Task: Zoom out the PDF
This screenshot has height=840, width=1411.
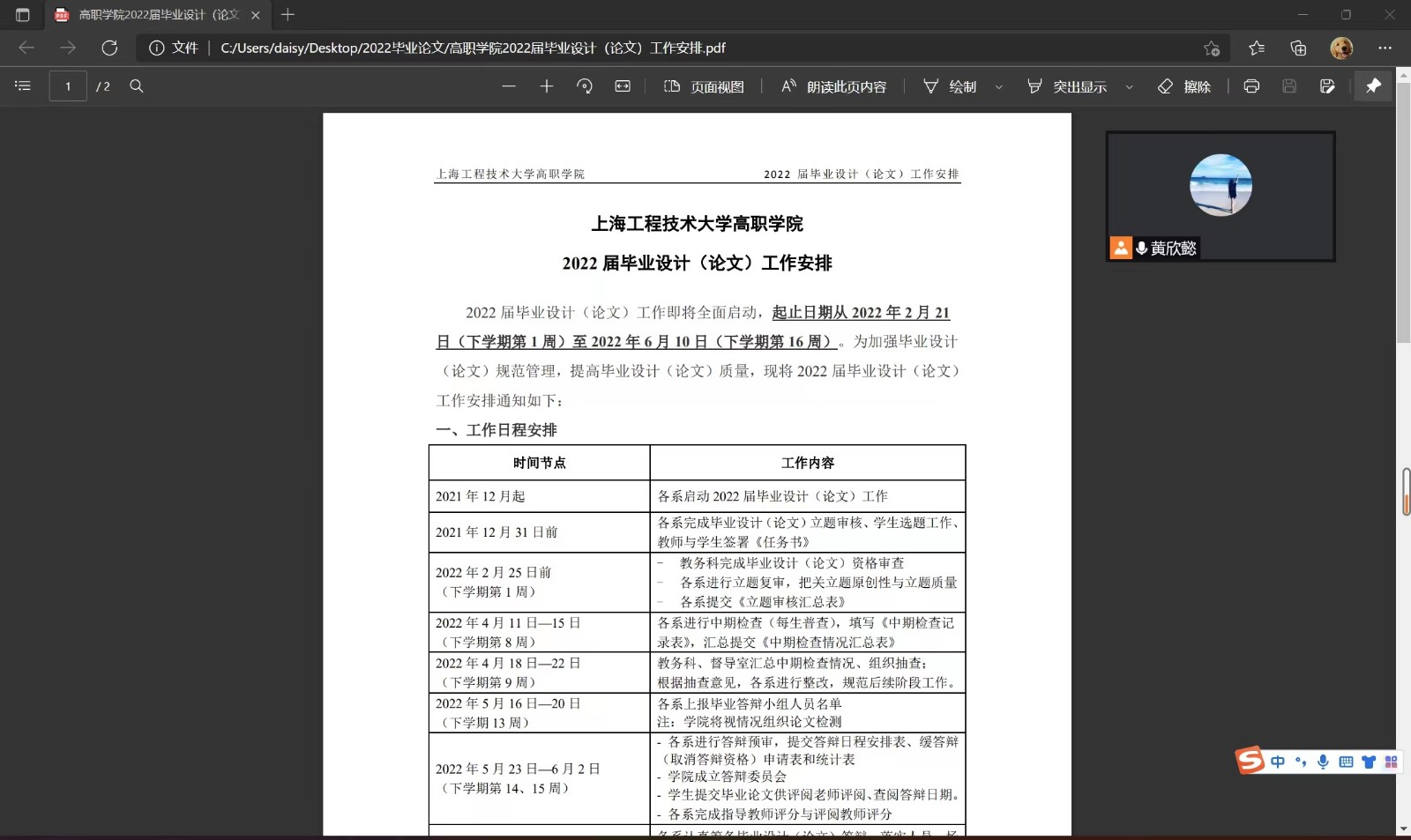Action: pos(509,85)
